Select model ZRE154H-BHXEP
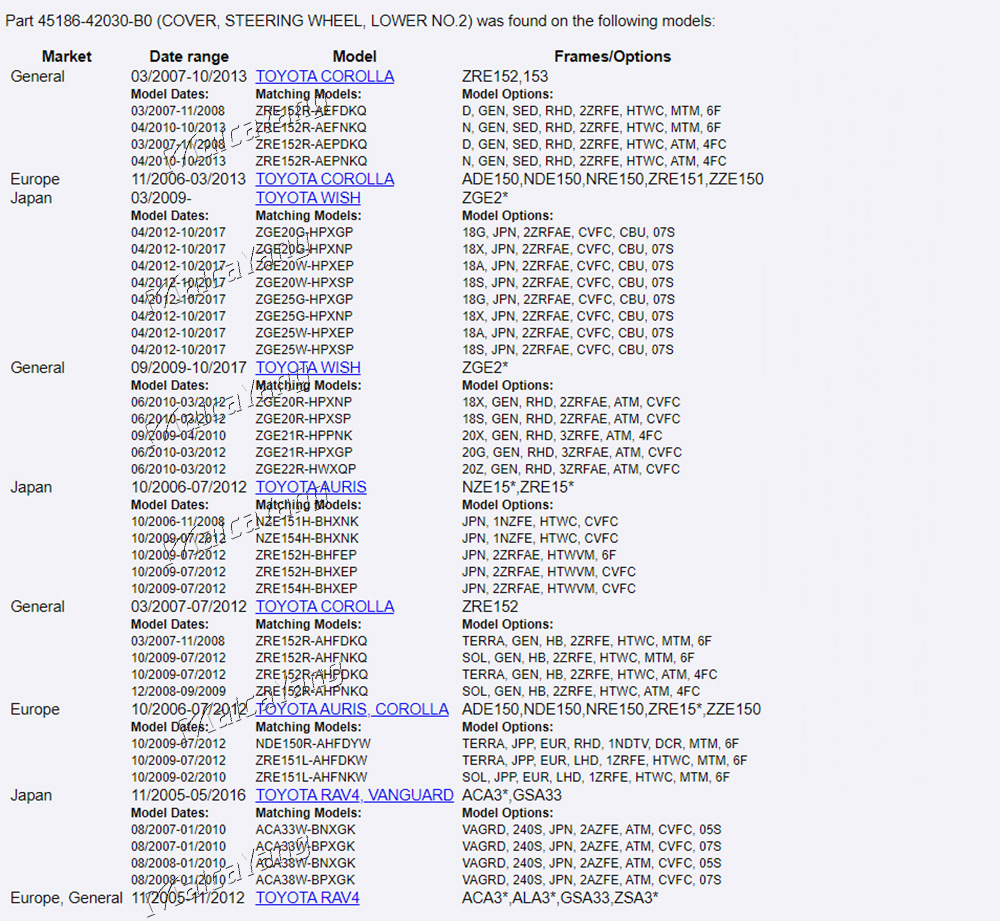Viewport: 1000px width, 921px height. tap(307, 589)
